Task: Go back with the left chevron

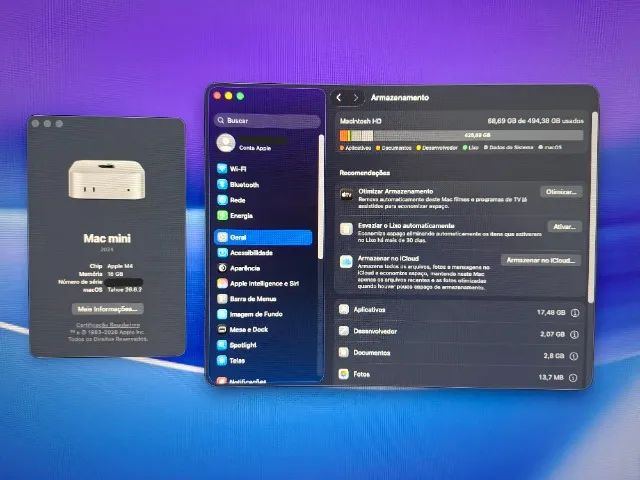Action: pos(339,98)
